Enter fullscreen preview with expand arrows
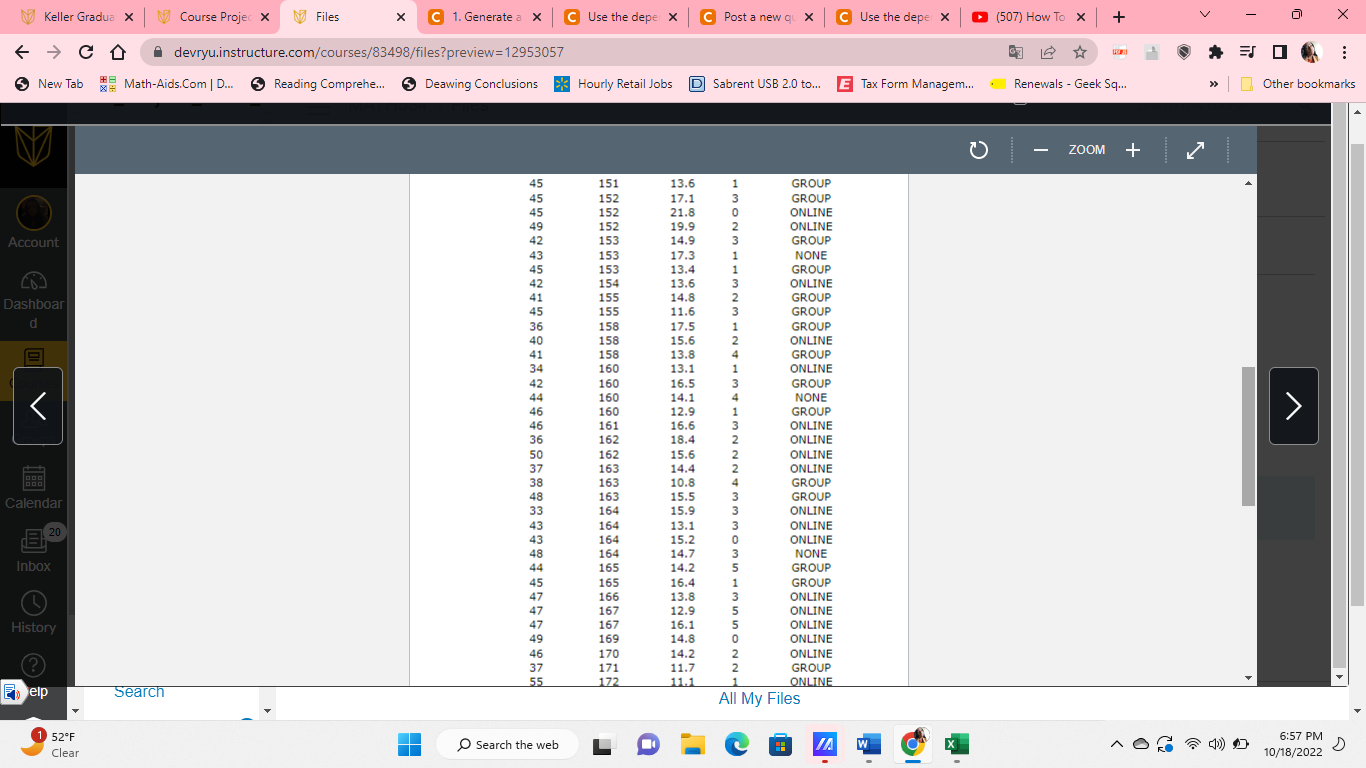This screenshot has width=1366, height=768. 1196,149
